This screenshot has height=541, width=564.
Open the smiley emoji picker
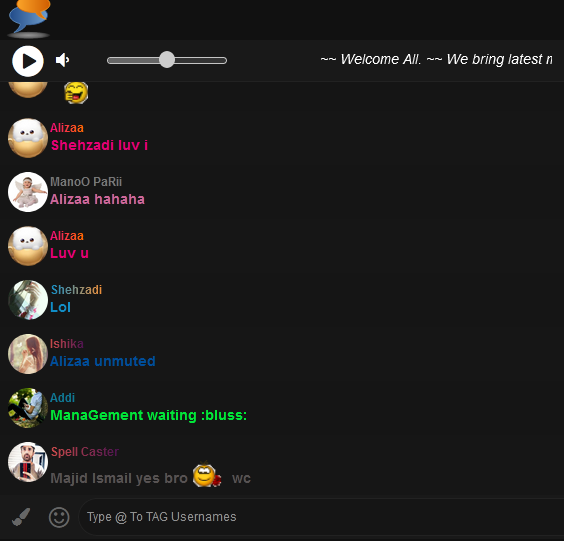59,517
